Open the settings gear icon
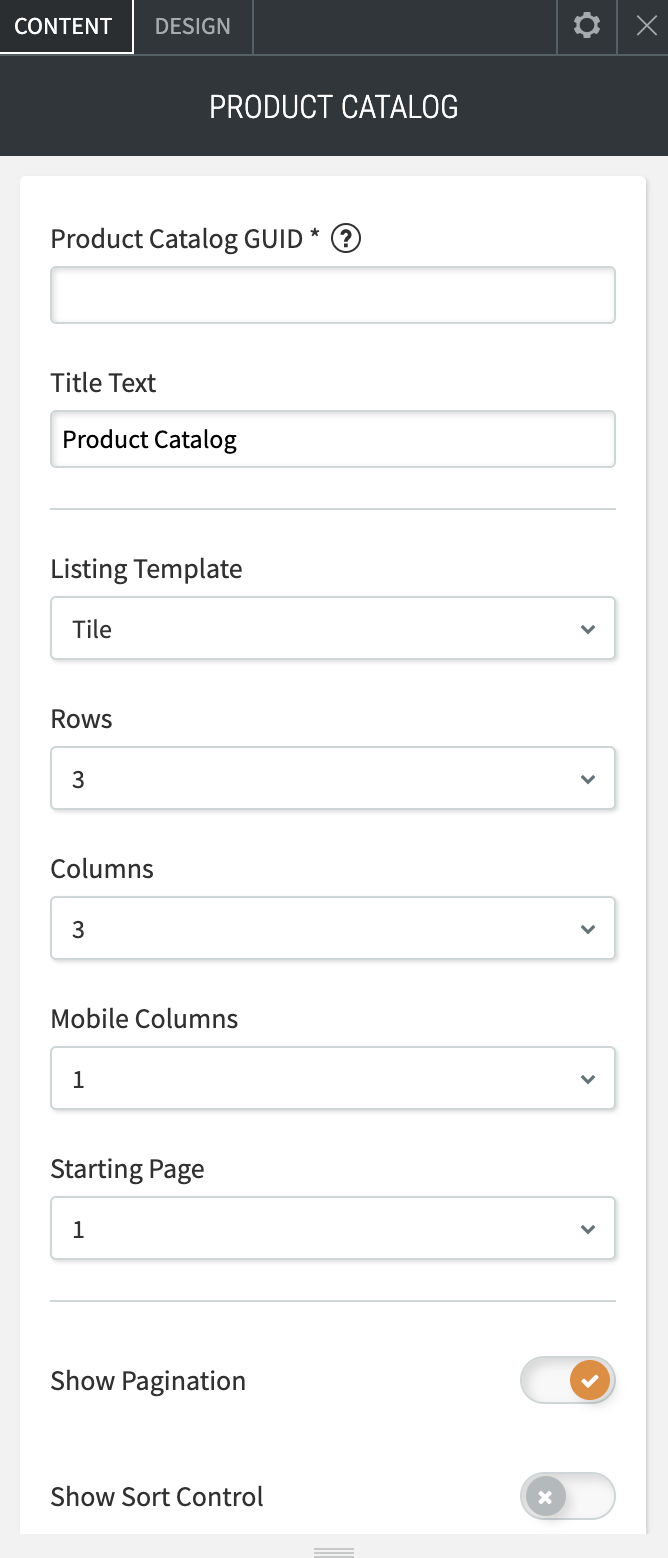The width and height of the screenshot is (668, 1558). pyautogui.click(x=587, y=26)
